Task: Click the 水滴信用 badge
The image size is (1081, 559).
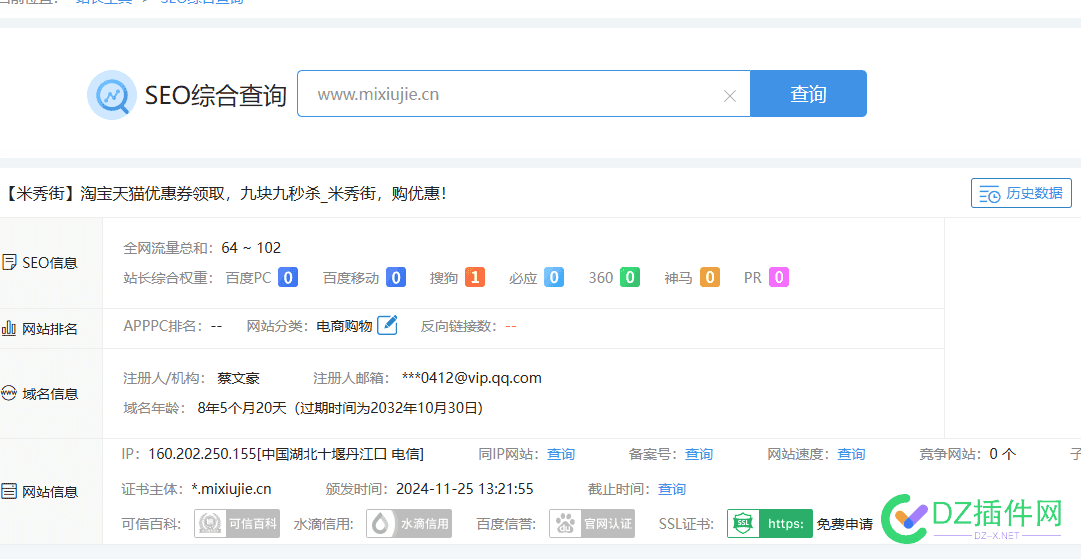Action: pyautogui.click(x=409, y=524)
